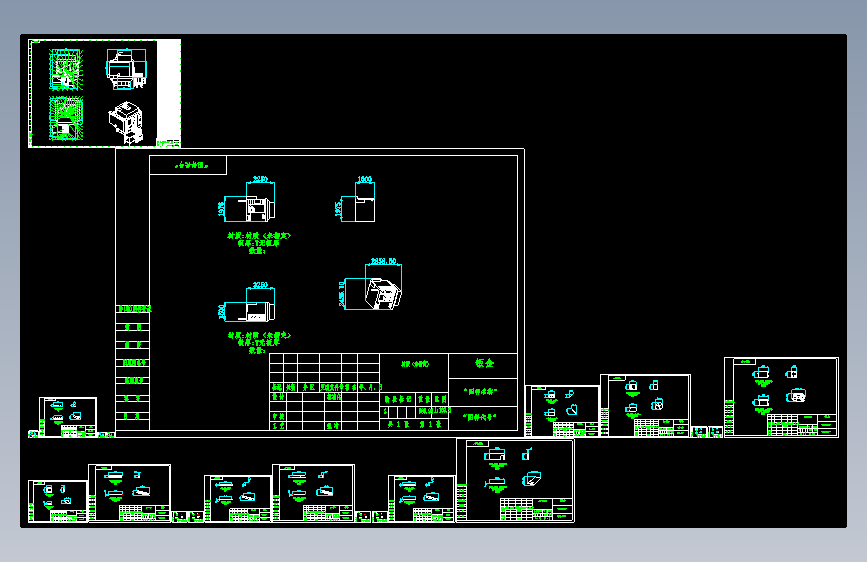
Task: Open the large sheet at the far right
Action: tap(781, 397)
